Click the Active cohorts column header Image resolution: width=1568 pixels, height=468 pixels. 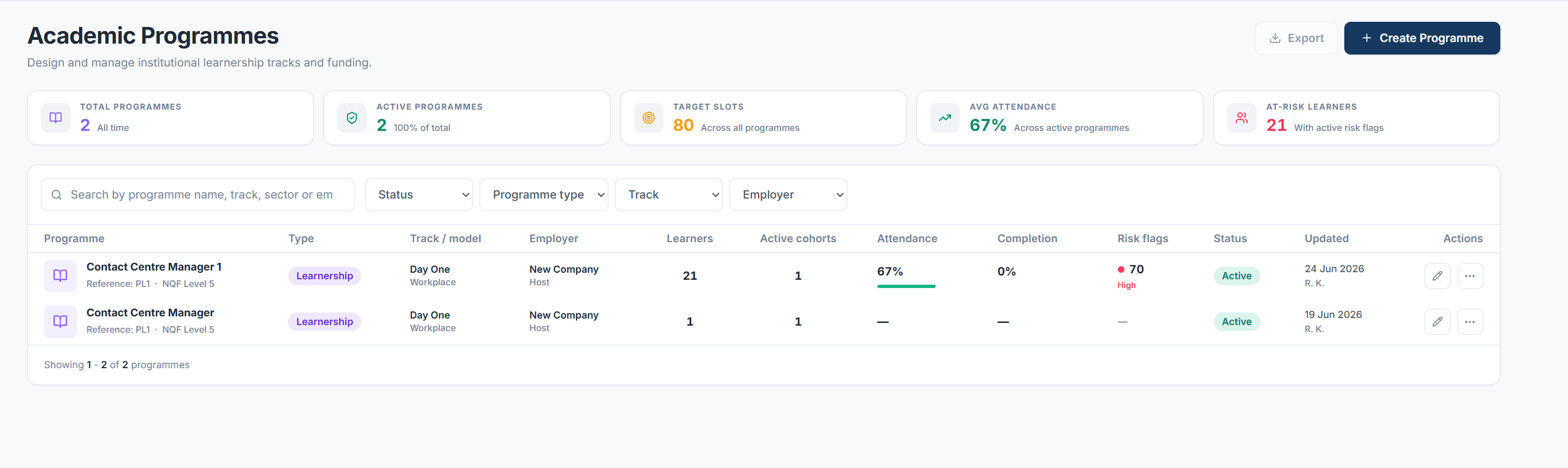pyautogui.click(x=798, y=238)
